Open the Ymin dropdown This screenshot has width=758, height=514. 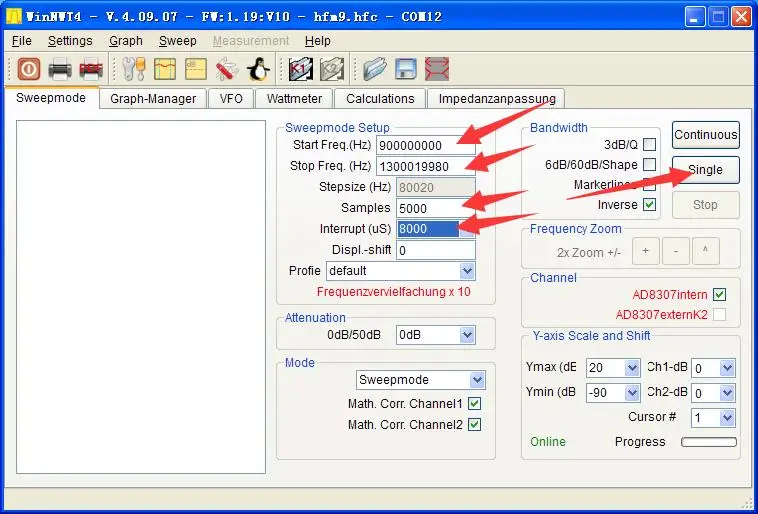(613, 393)
